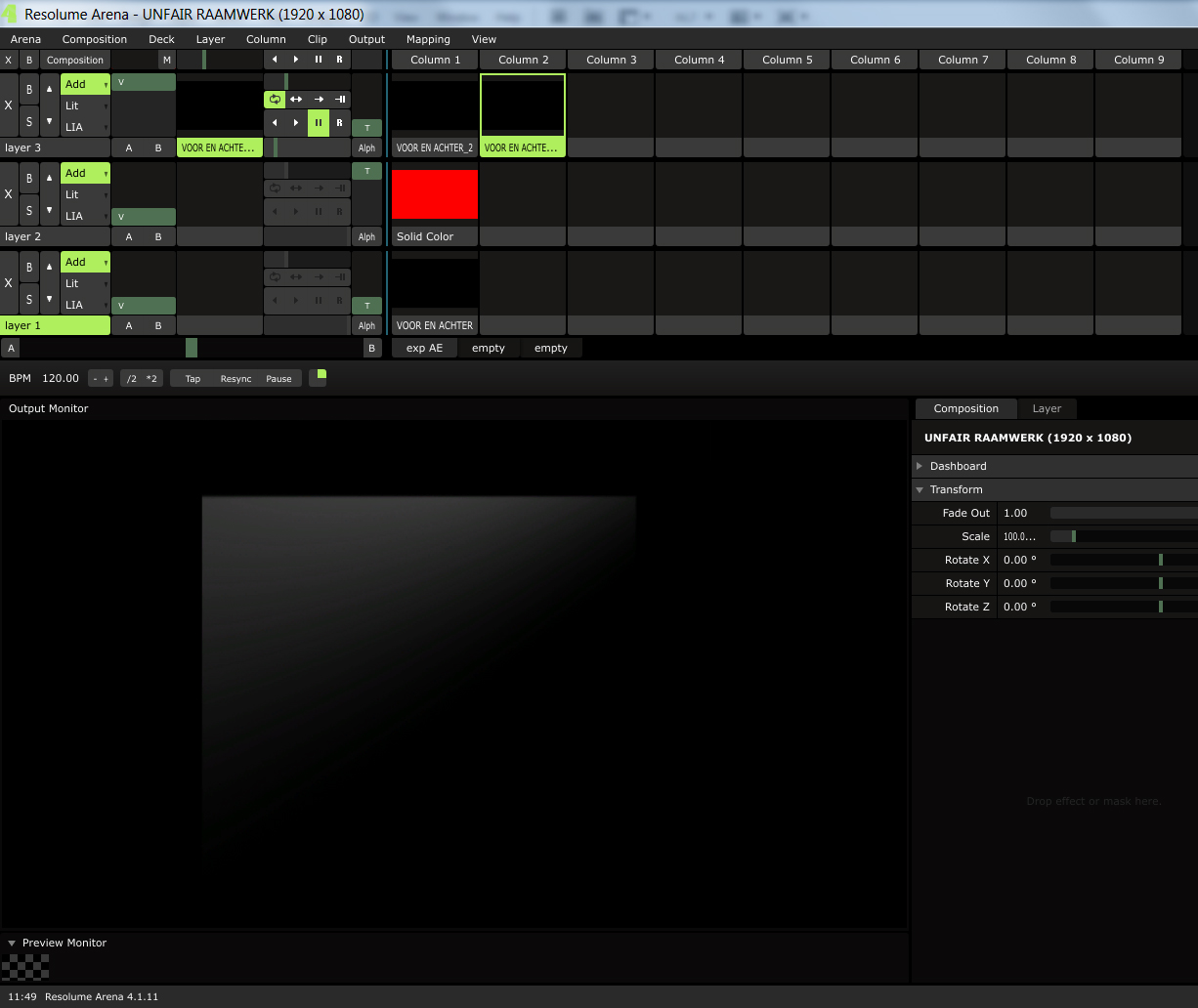Click the composition play backward arrow
The height and width of the screenshot is (1008, 1198).
[x=275, y=60]
